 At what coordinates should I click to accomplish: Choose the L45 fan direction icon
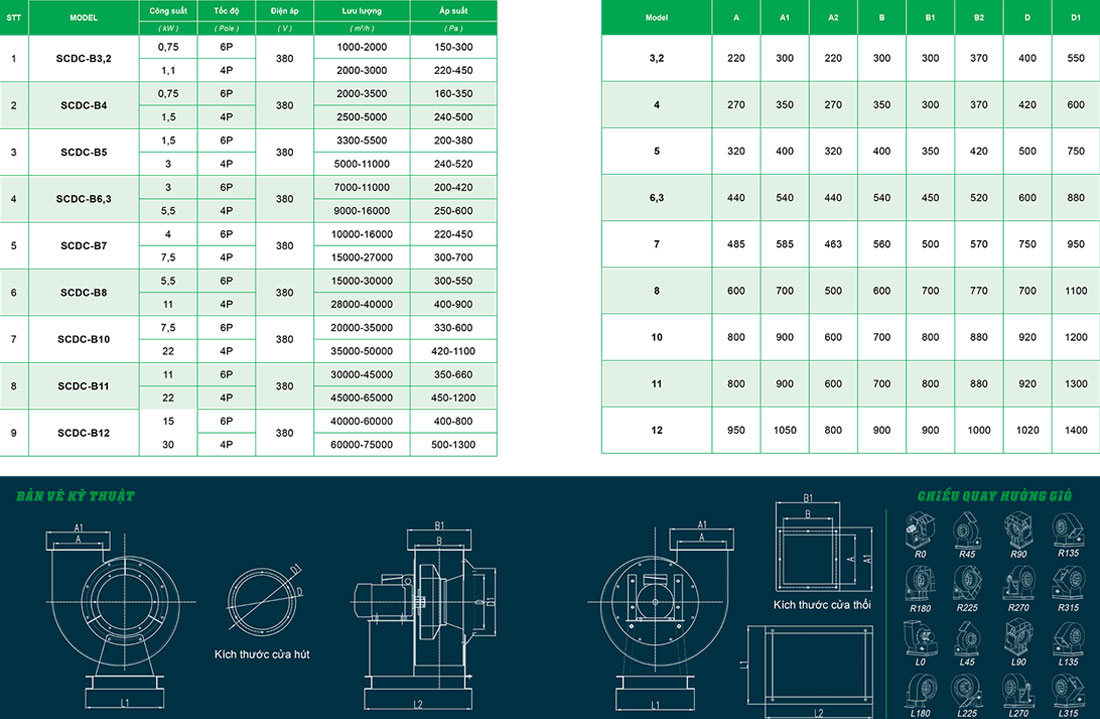[967, 639]
